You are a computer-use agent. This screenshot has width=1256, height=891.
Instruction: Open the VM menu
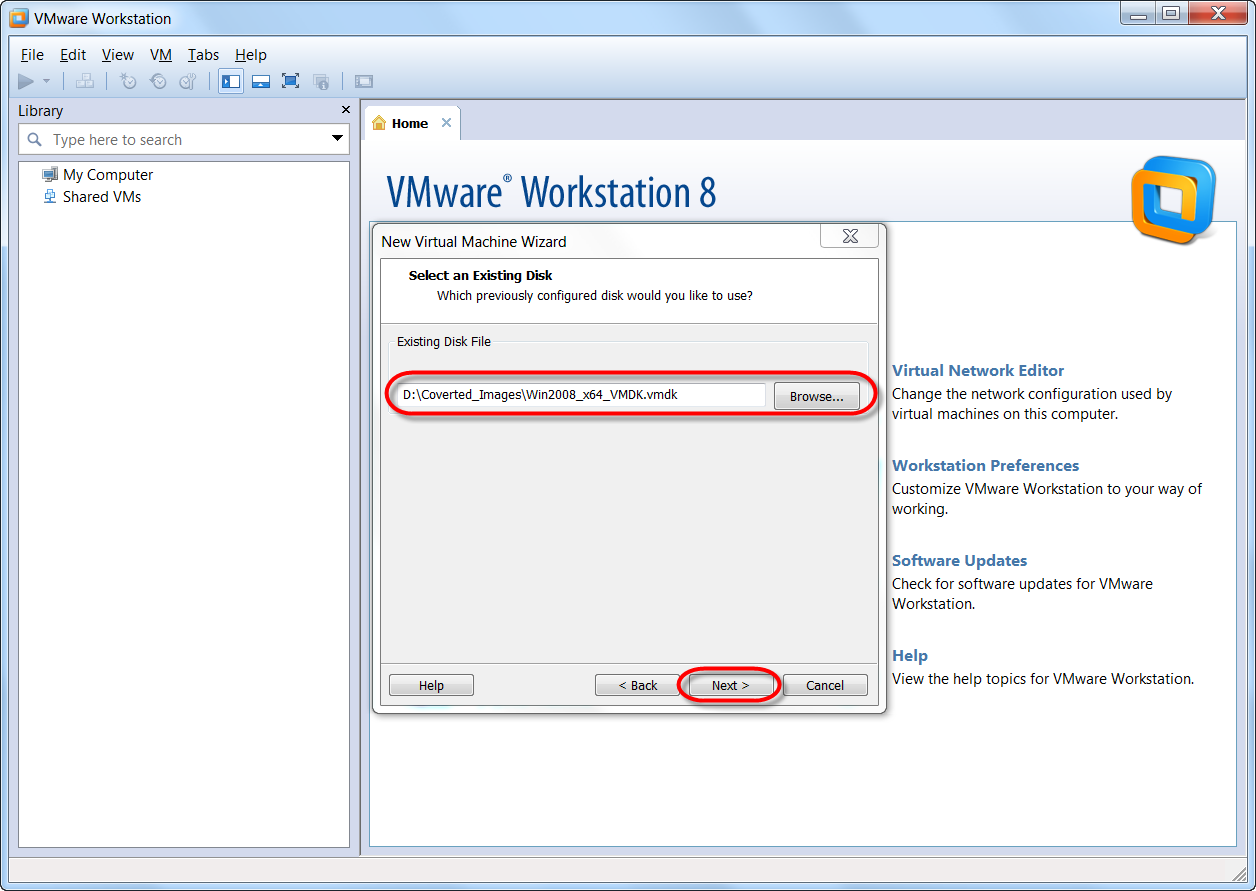pos(161,55)
